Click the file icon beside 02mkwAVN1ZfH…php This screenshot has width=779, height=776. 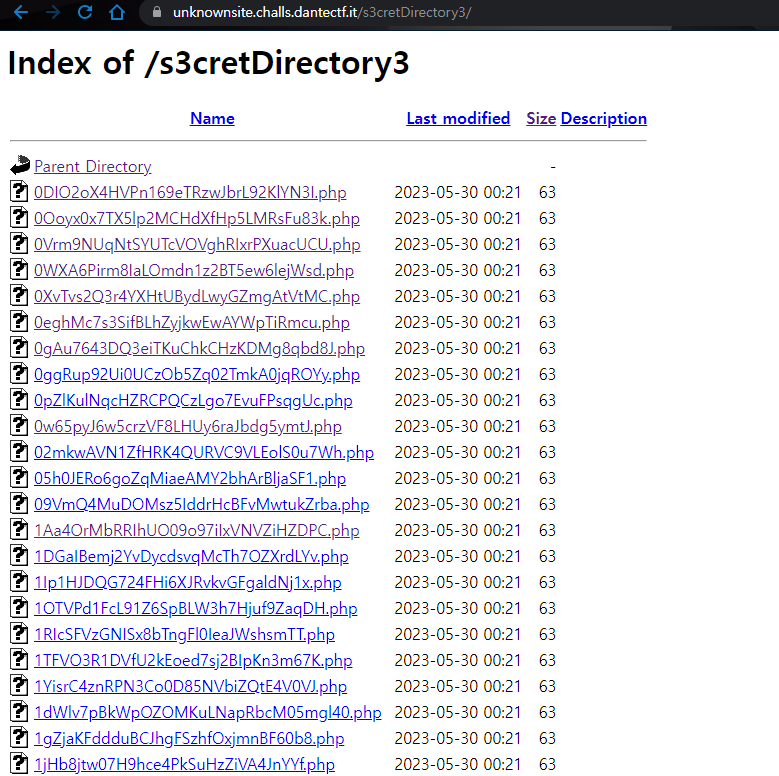[19, 452]
